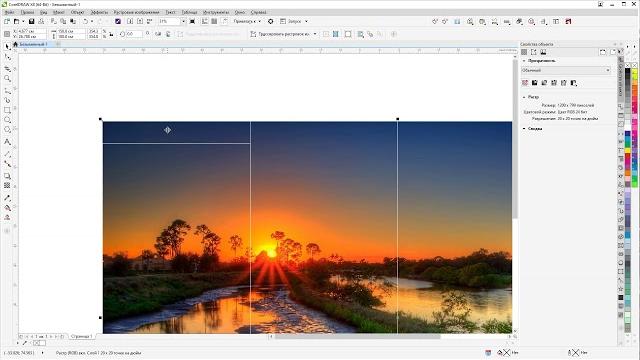The image size is (640, 360).
Task: Collapse the Растр section in properties panel
Action: click(524, 97)
